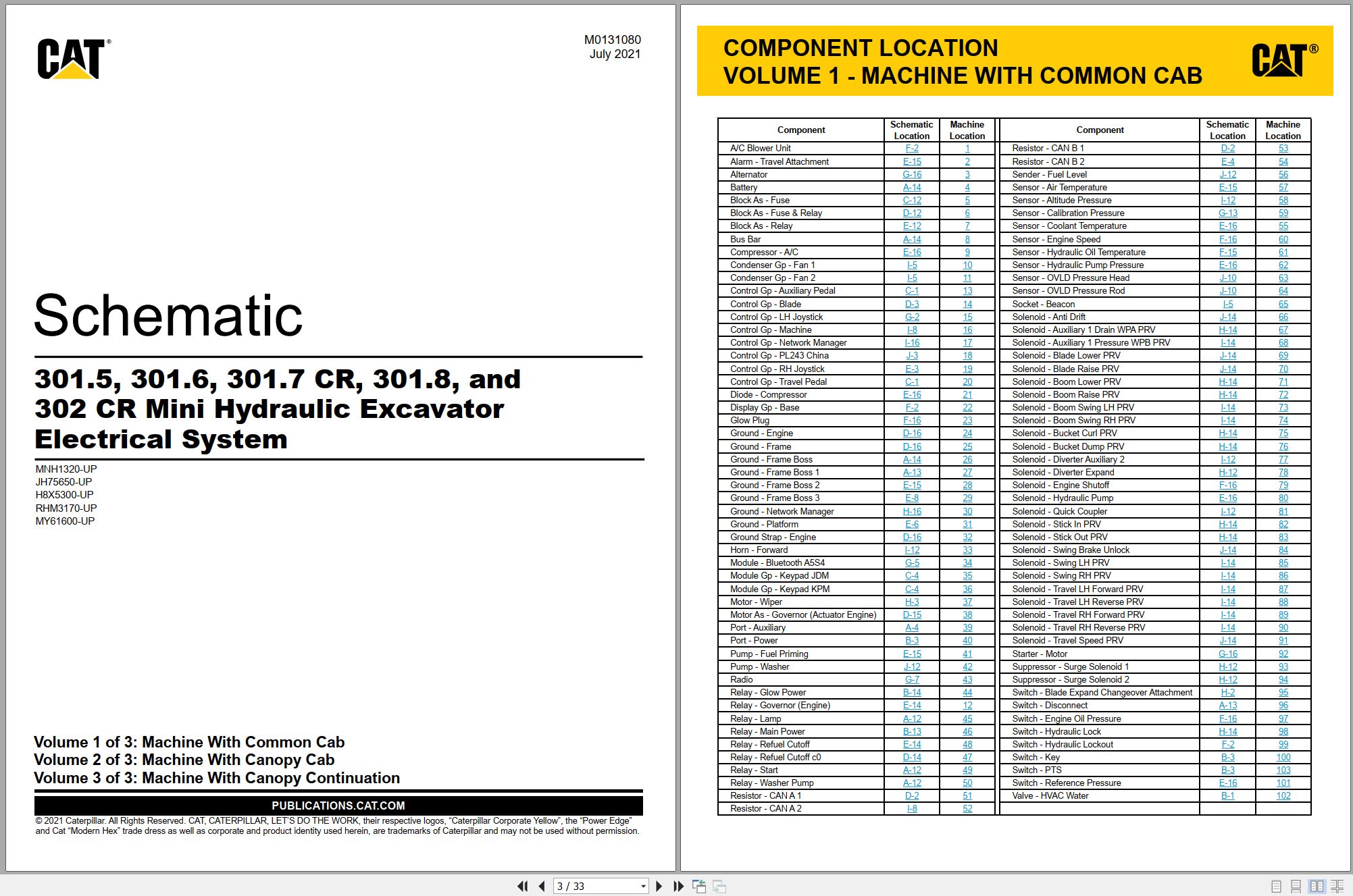Open the page number dropdown arrow

click(643, 886)
